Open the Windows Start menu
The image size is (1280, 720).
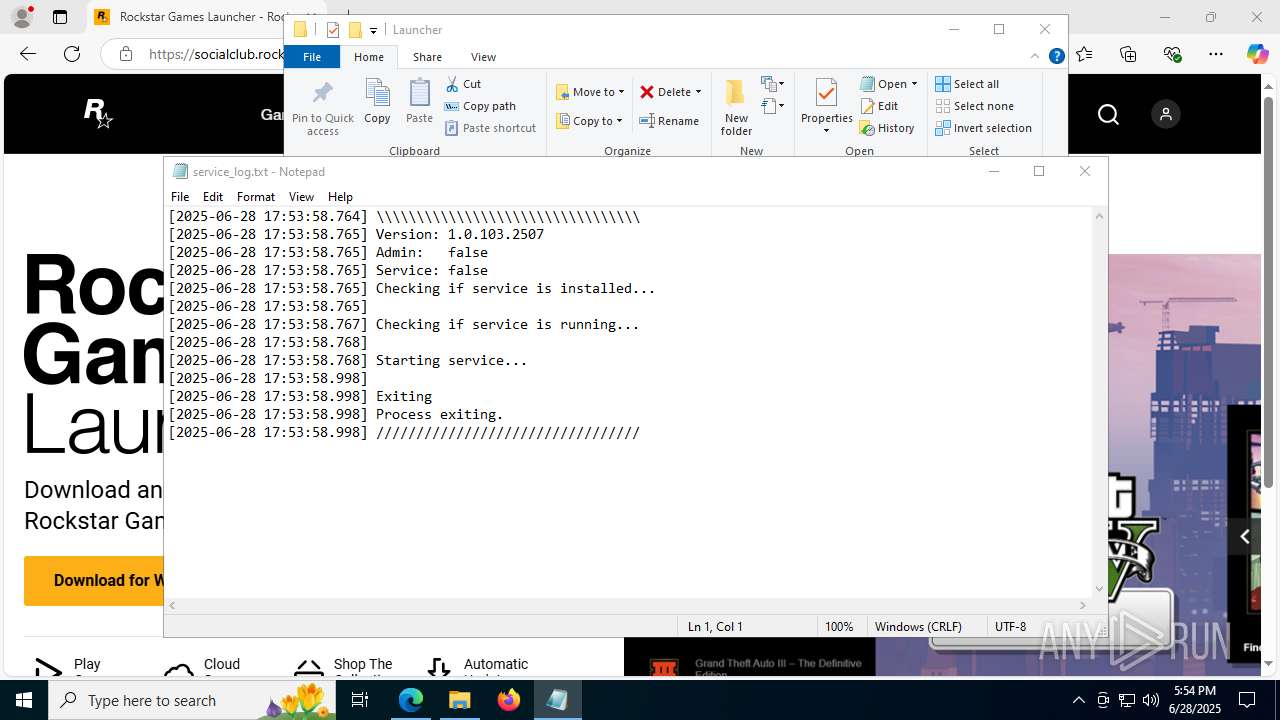[23, 700]
